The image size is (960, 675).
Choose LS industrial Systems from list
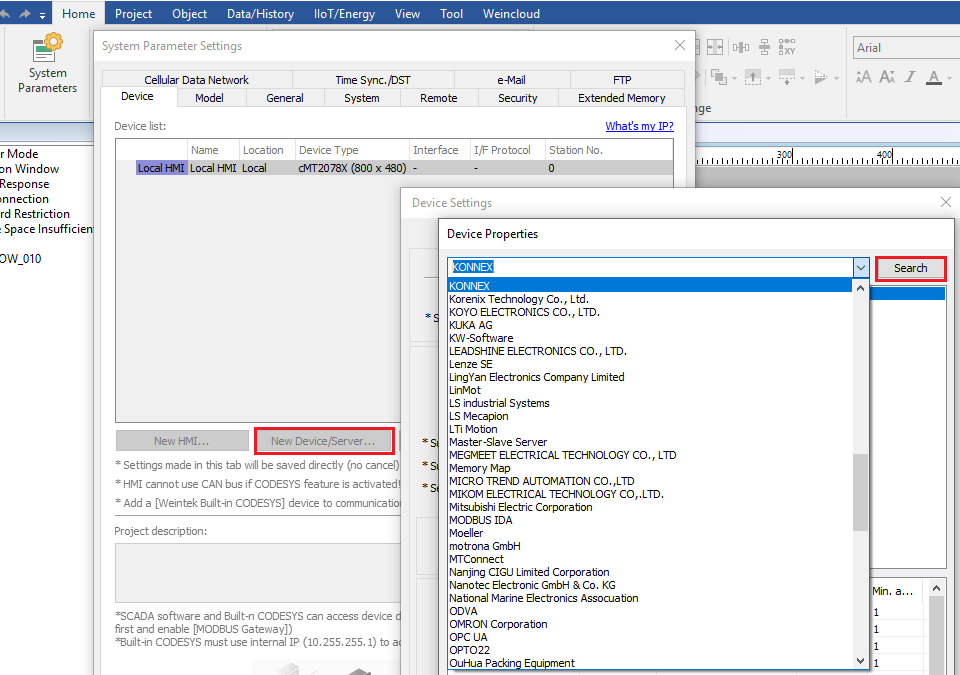pyautogui.click(x=650, y=403)
